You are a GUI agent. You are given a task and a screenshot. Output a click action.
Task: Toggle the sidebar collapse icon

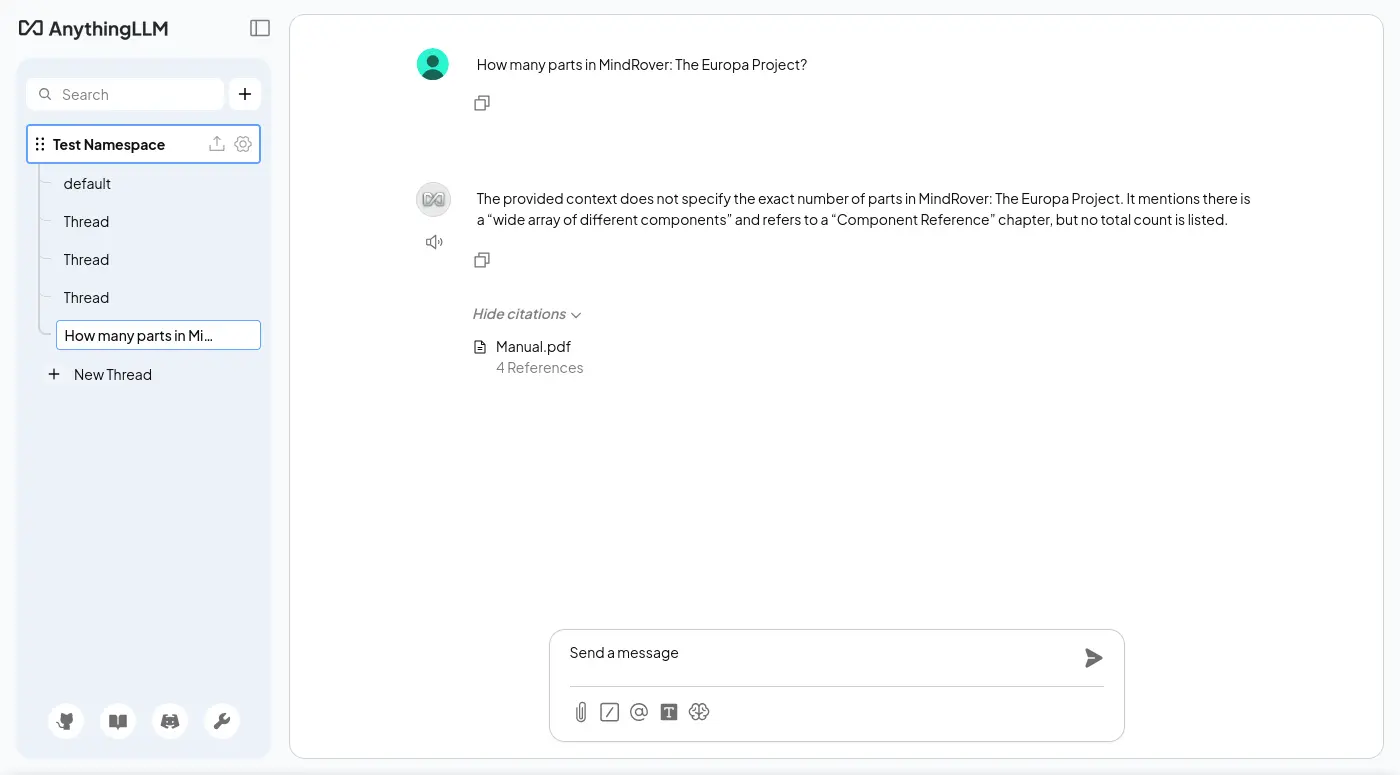[260, 28]
